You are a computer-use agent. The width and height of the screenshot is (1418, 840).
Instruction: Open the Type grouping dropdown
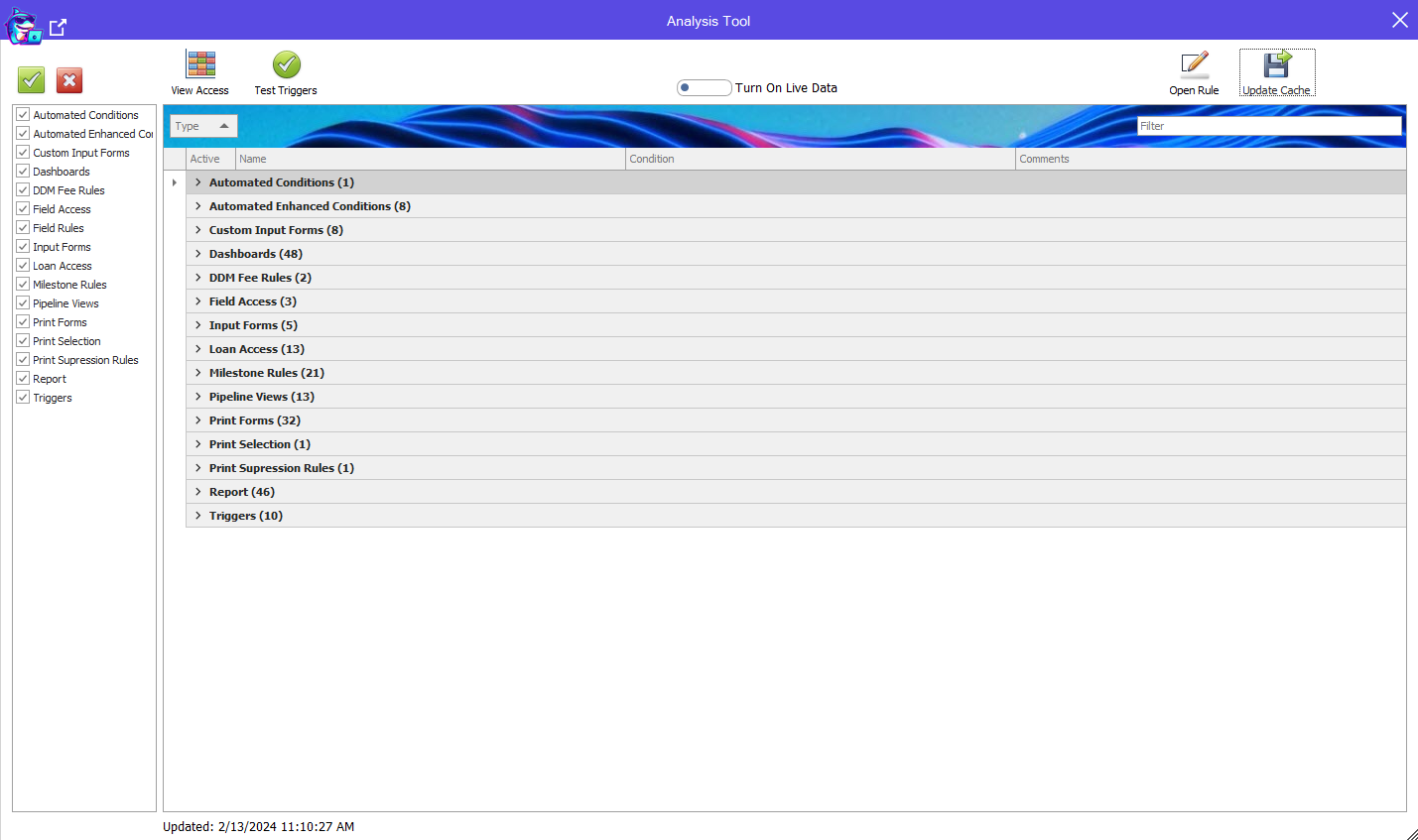203,126
